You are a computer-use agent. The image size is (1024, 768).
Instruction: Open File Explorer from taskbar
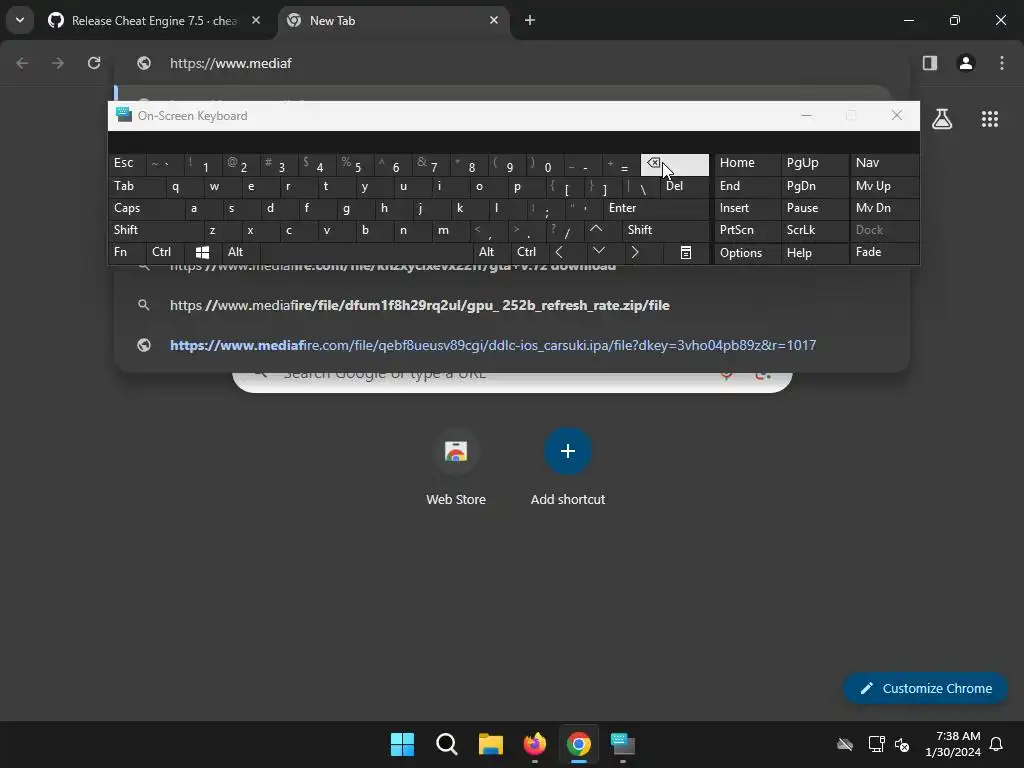[x=490, y=744]
